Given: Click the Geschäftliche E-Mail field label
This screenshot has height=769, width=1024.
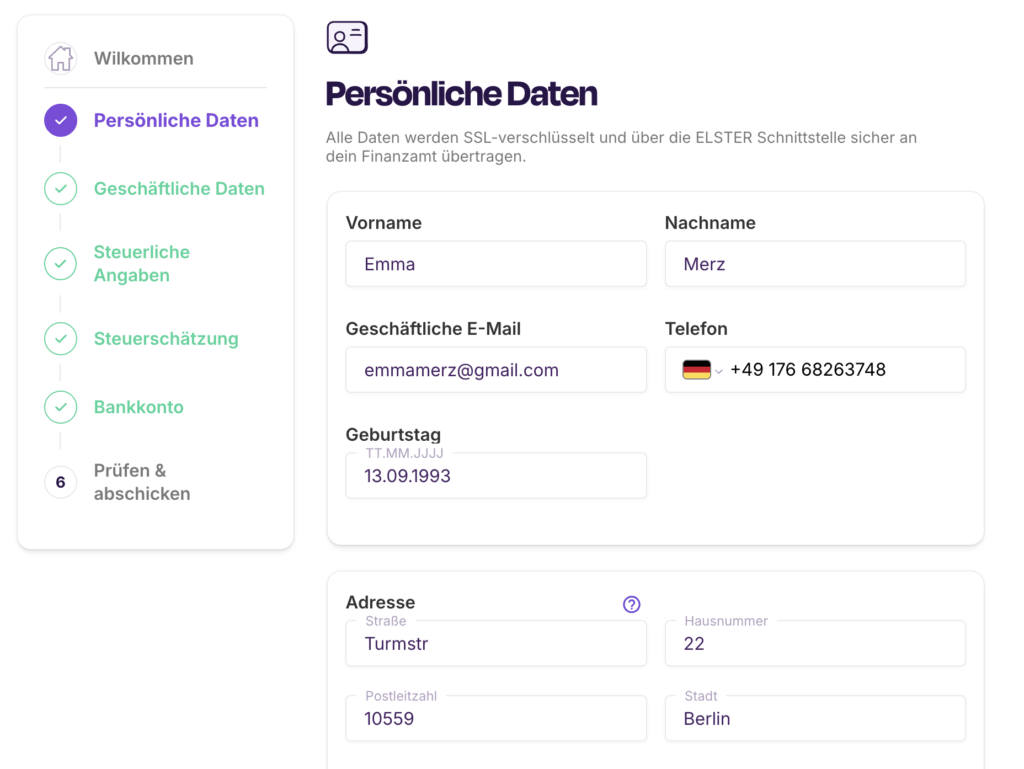Looking at the screenshot, I should 434,328.
